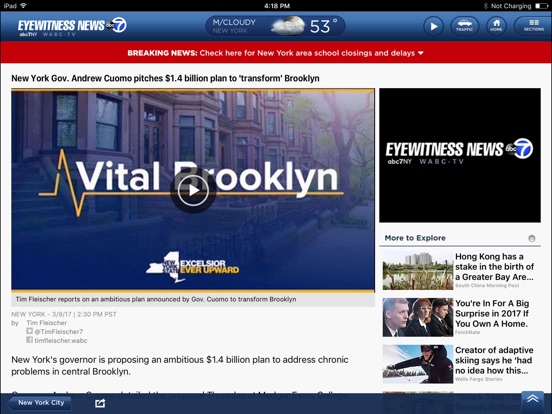Click the More to Explore heading
The height and width of the screenshot is (414, 552).
click(415, 238)
